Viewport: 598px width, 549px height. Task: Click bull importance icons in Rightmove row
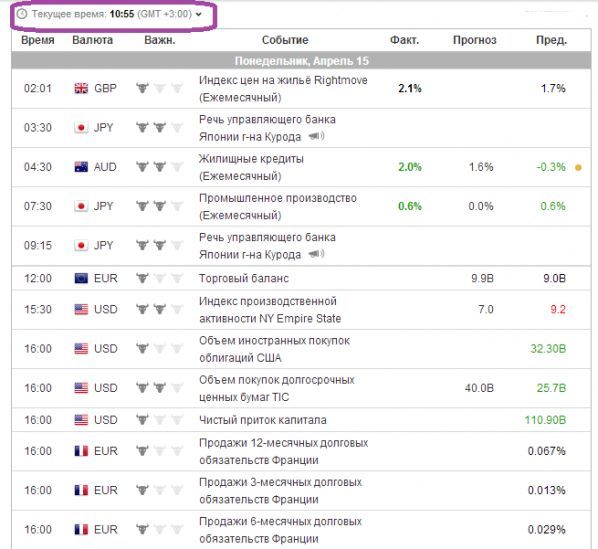[x=159, y=88]
